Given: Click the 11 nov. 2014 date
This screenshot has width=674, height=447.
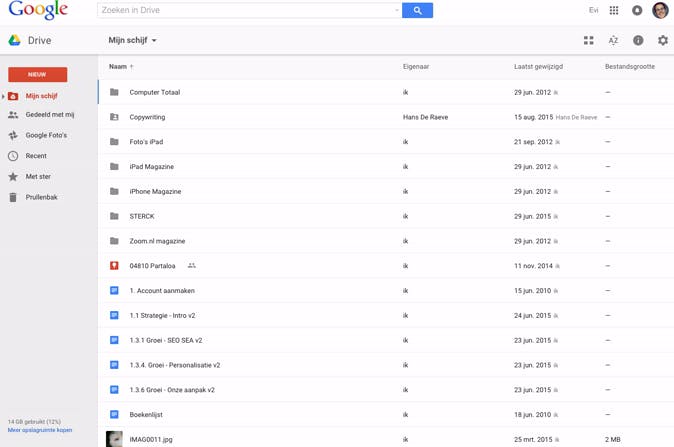Looking at the screenshot, I should tap(533, 266).
